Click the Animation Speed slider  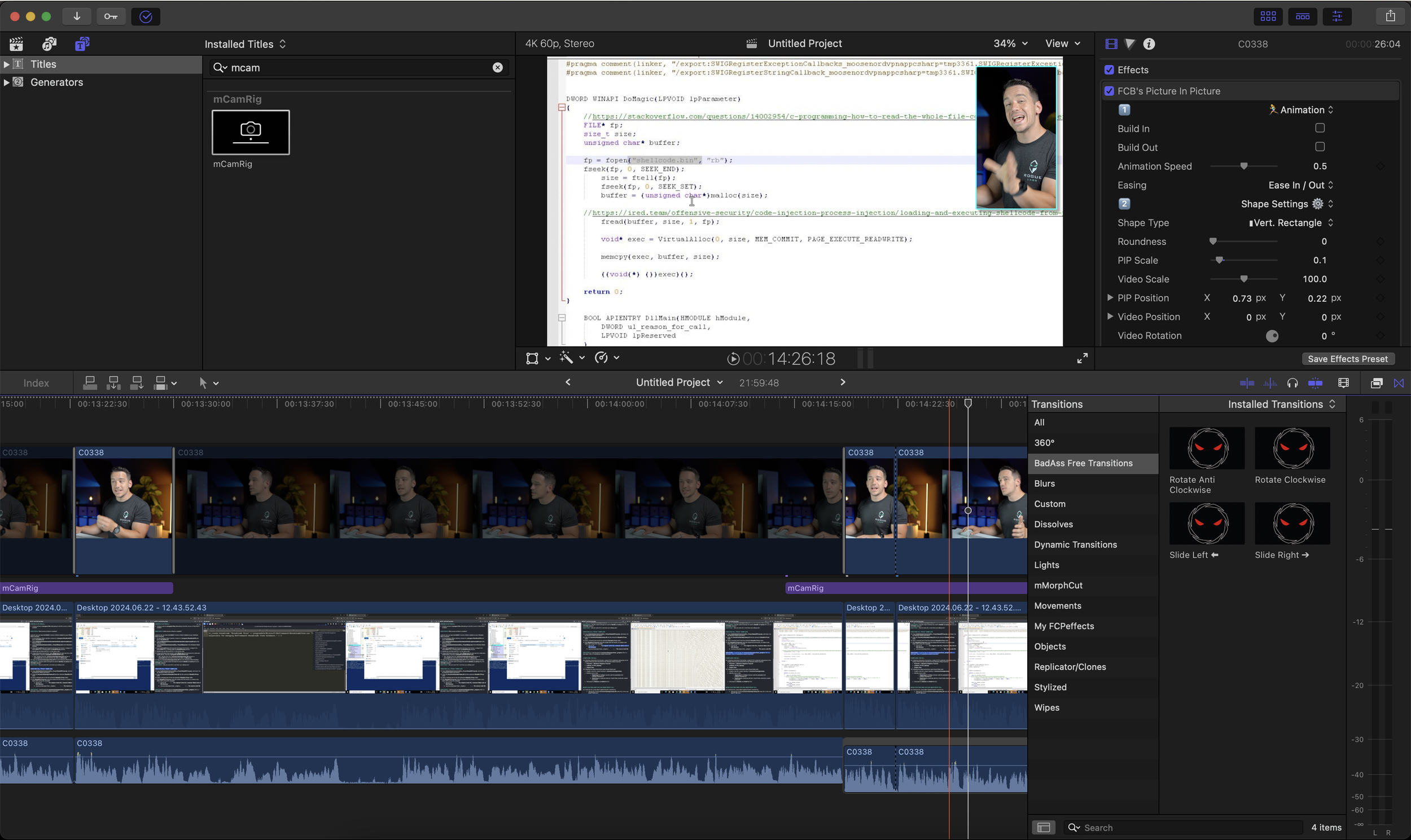(1243, 166)
